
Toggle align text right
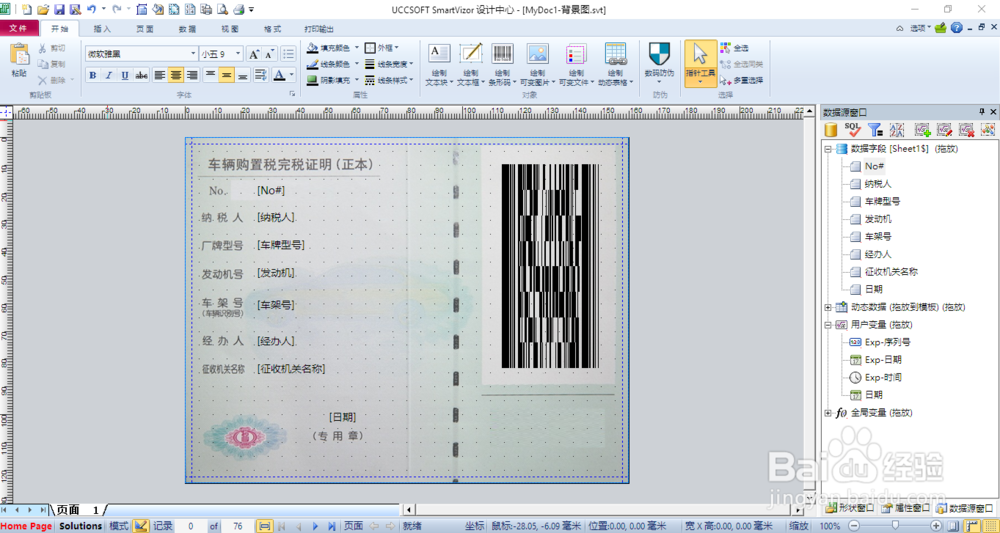pyautogui.click(x=191, y=75)
